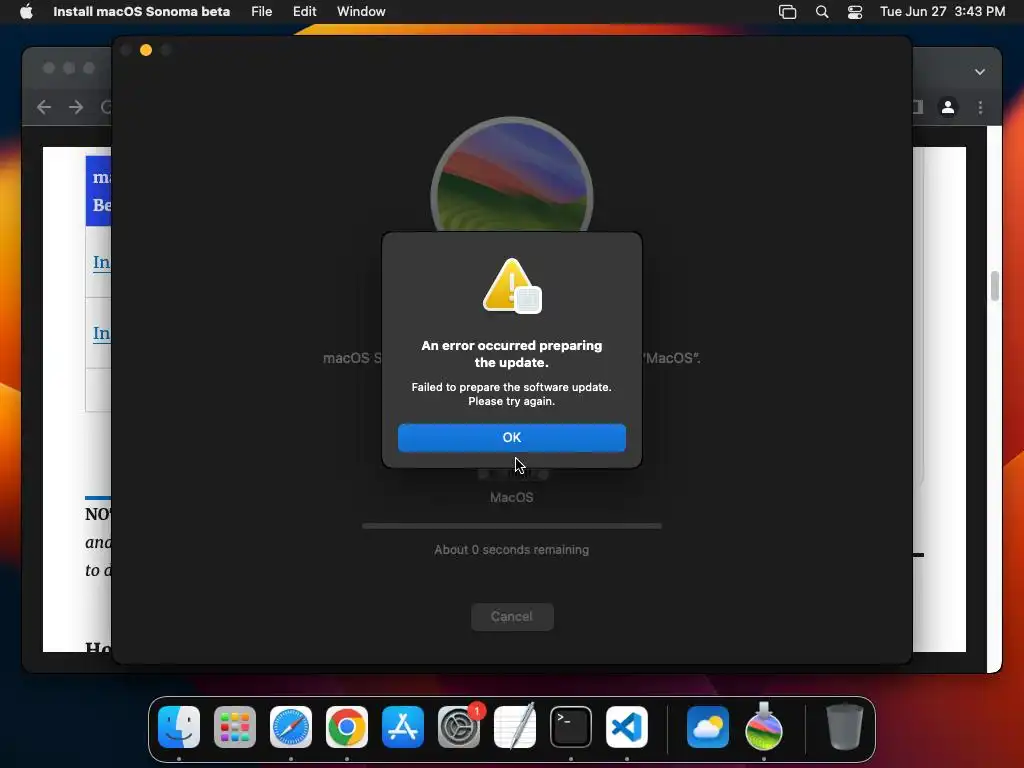This screenshot has width=1024, height=768.
Task: Open TextEdit from the Dock
Action: (515, 727)
